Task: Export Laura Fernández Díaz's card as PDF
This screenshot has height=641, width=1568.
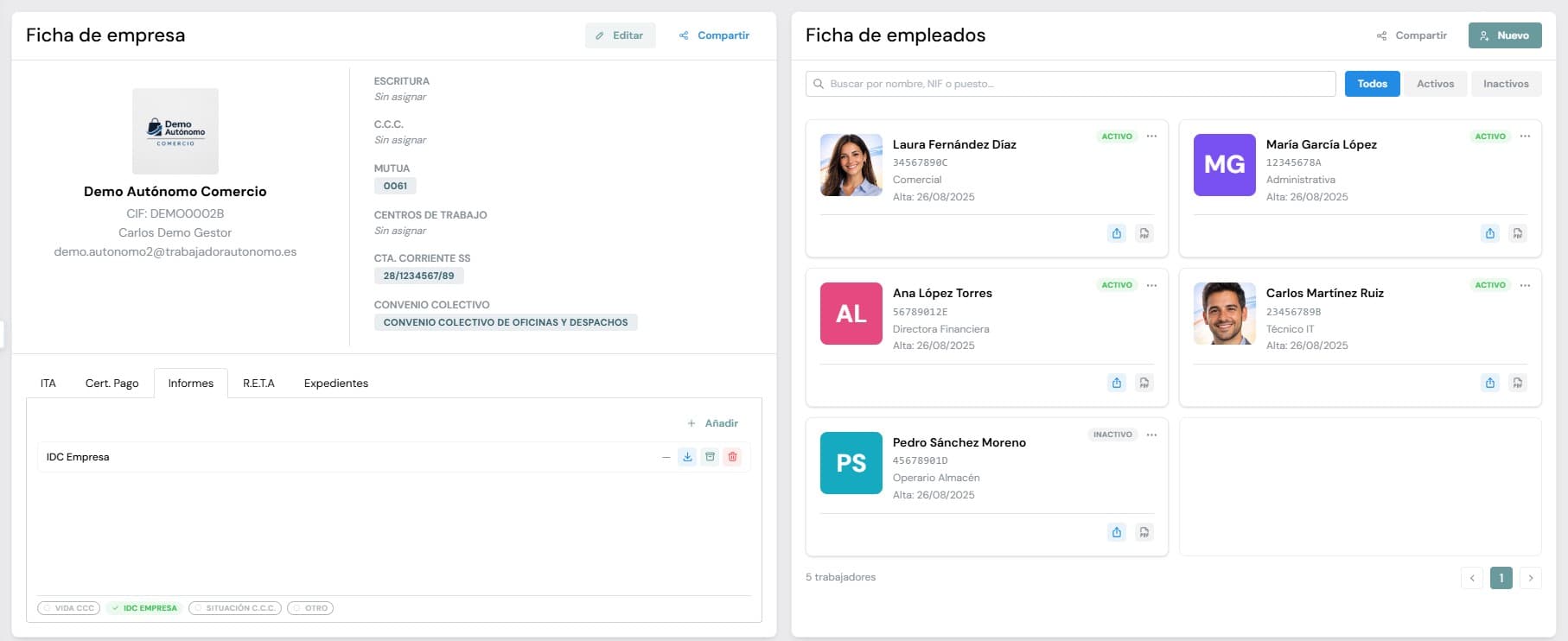Action: pos(1144,233)
